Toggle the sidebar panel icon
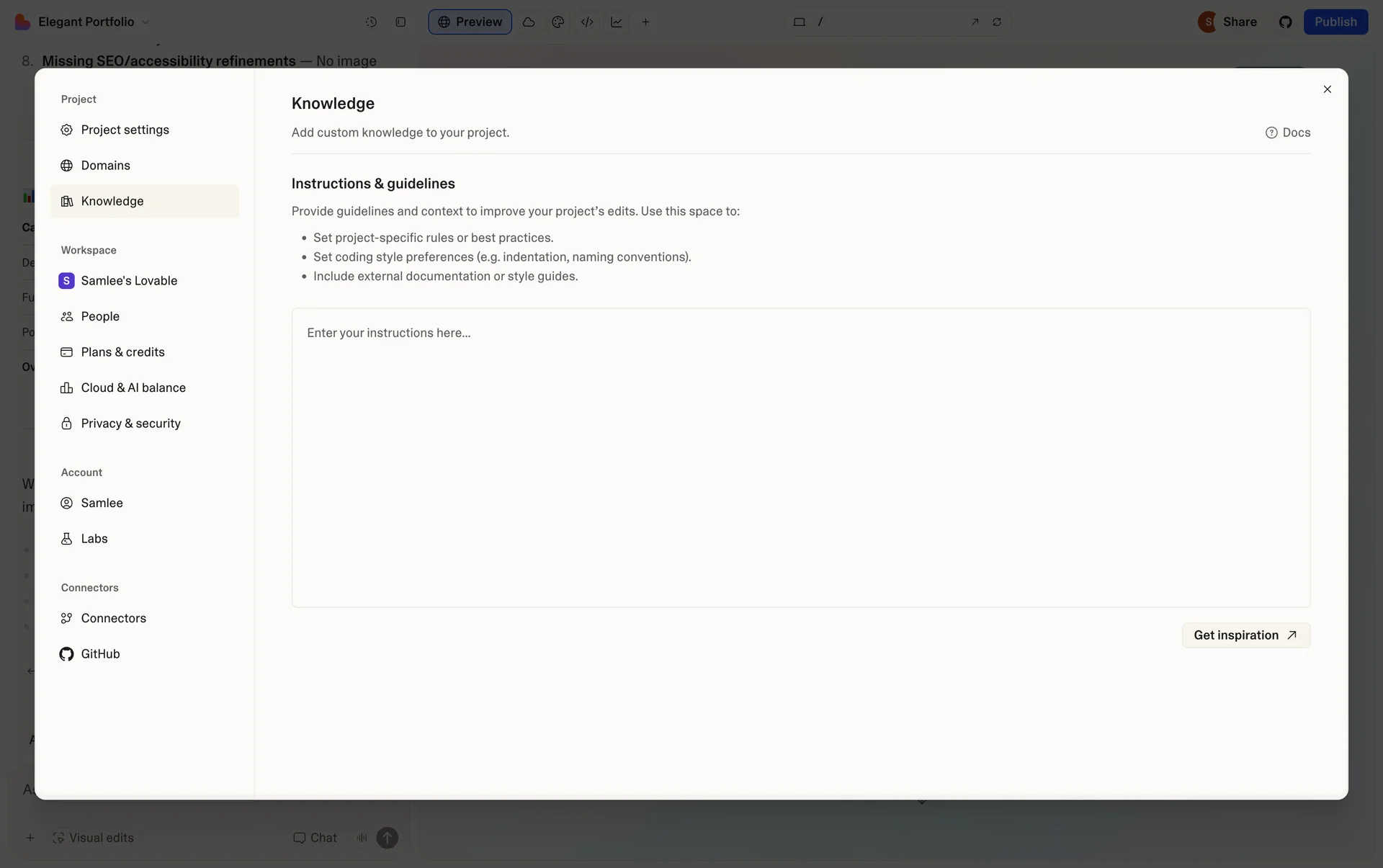This screenshot has width=1383, height=868. pos(400,22)
